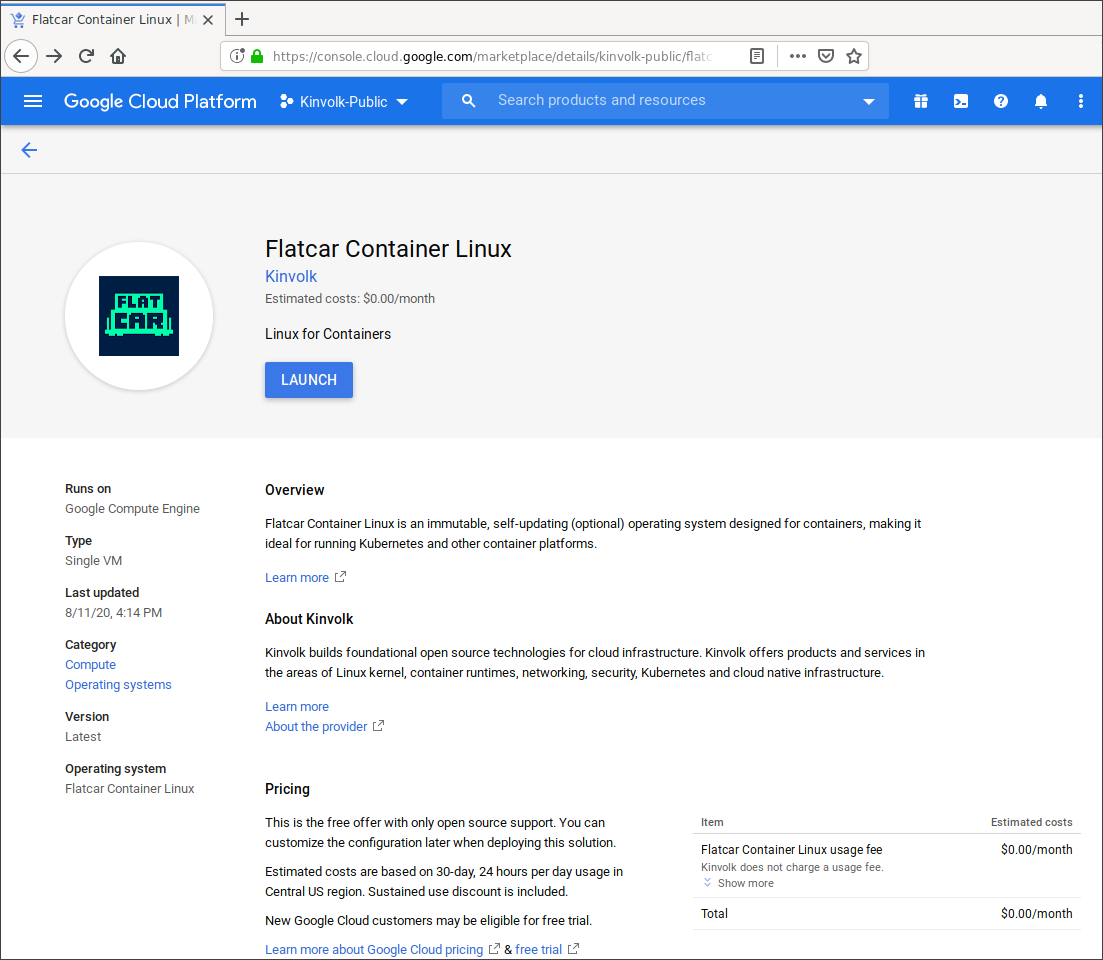Open help via the question mark icon
1103x960 pixels.
click(1001, 100)
